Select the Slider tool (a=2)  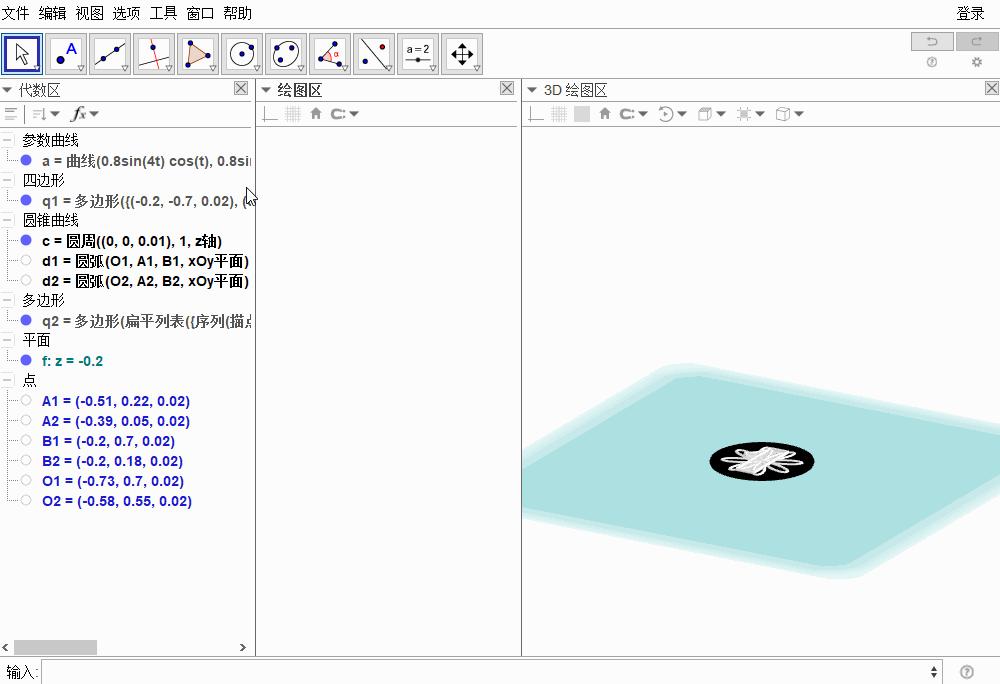(417, 54)
